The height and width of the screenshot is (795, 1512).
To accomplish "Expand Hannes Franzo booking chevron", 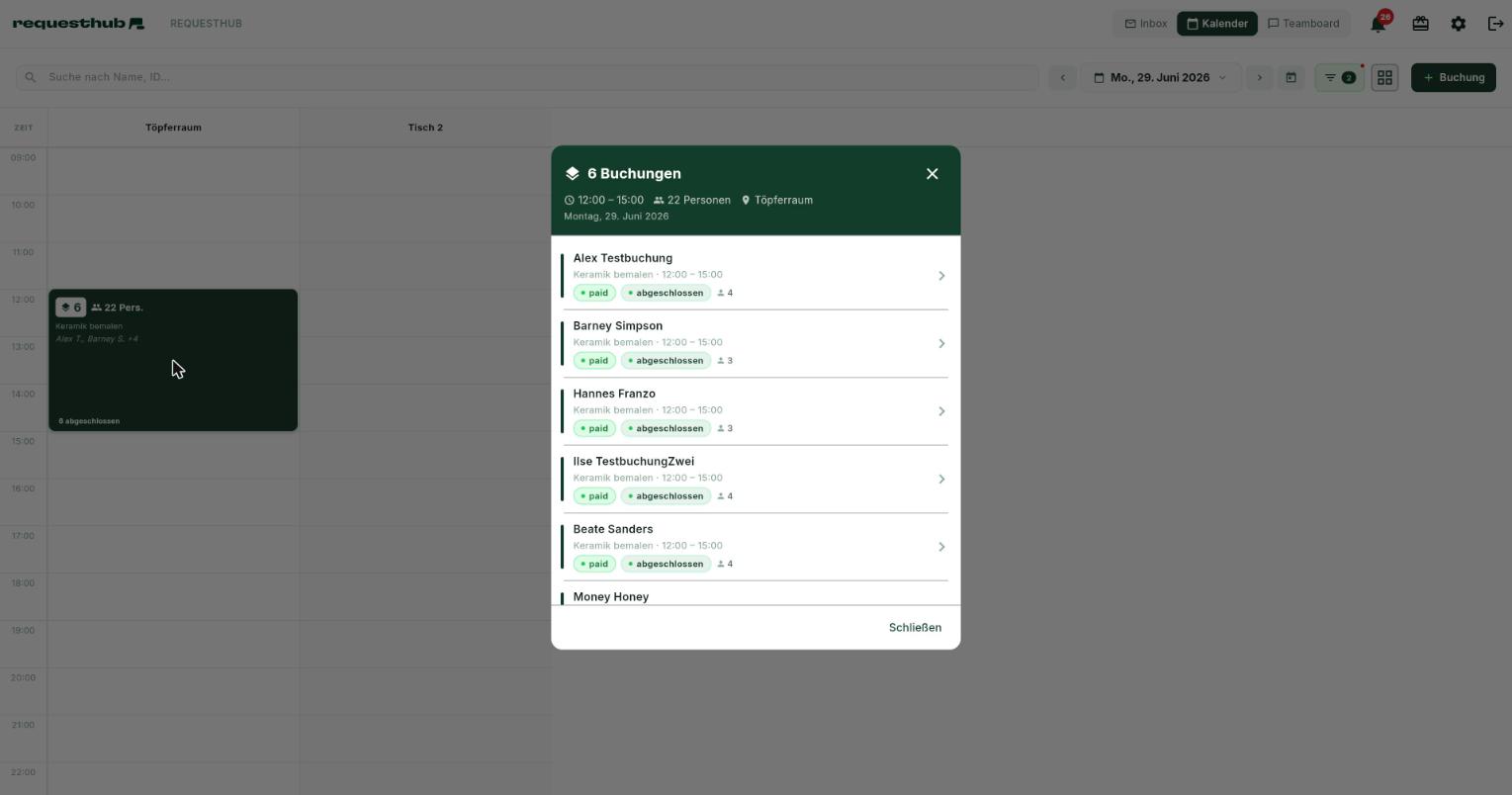I will [x=941, y=411].
